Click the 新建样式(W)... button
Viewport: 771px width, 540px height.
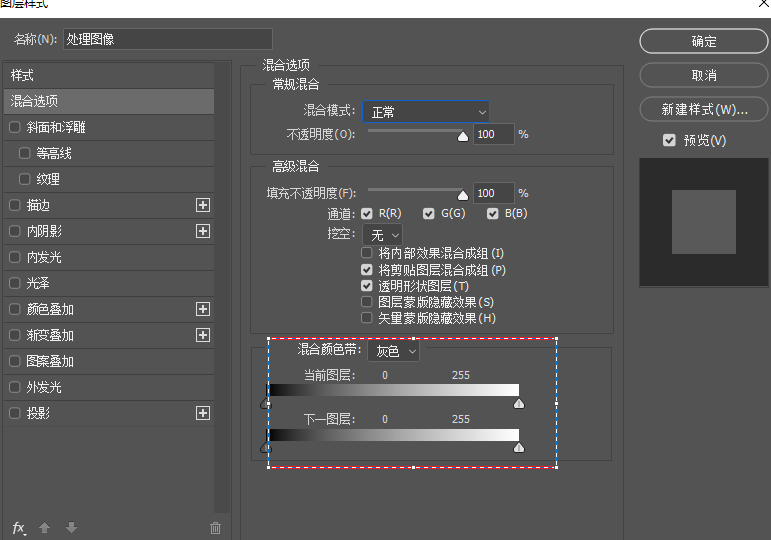(x=703, y=109)
